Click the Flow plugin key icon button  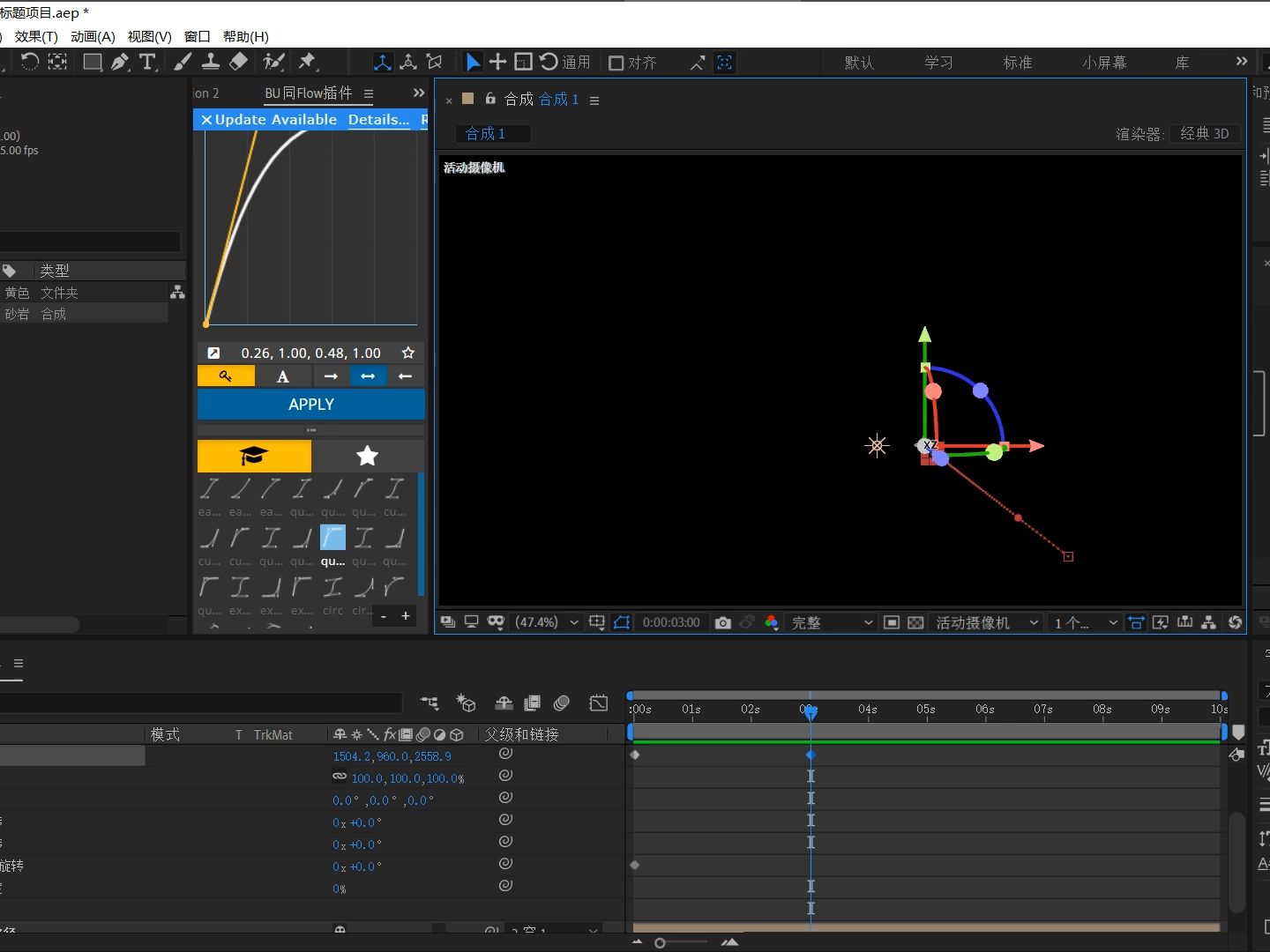coord(226,376)
